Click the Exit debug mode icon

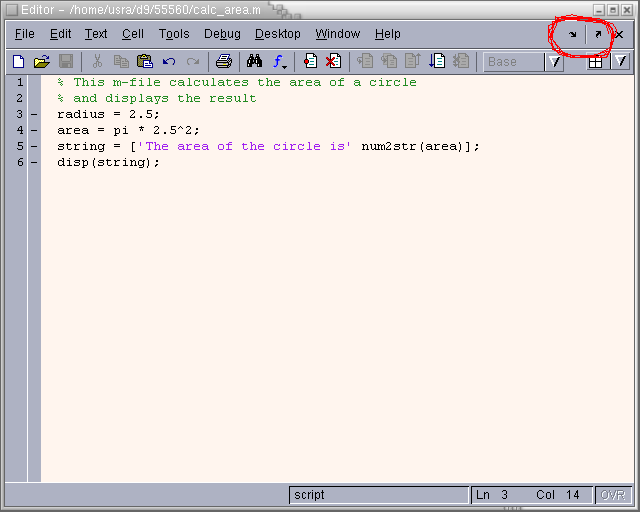tap(461, 62)
